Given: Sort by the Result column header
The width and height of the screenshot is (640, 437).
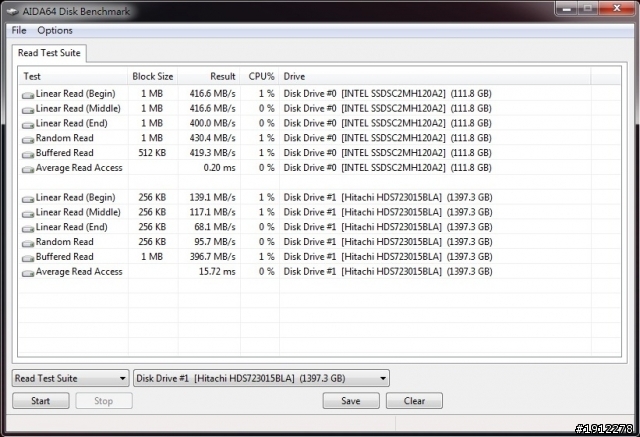Looking at the screenshot, I should click(x=209, y=76).
